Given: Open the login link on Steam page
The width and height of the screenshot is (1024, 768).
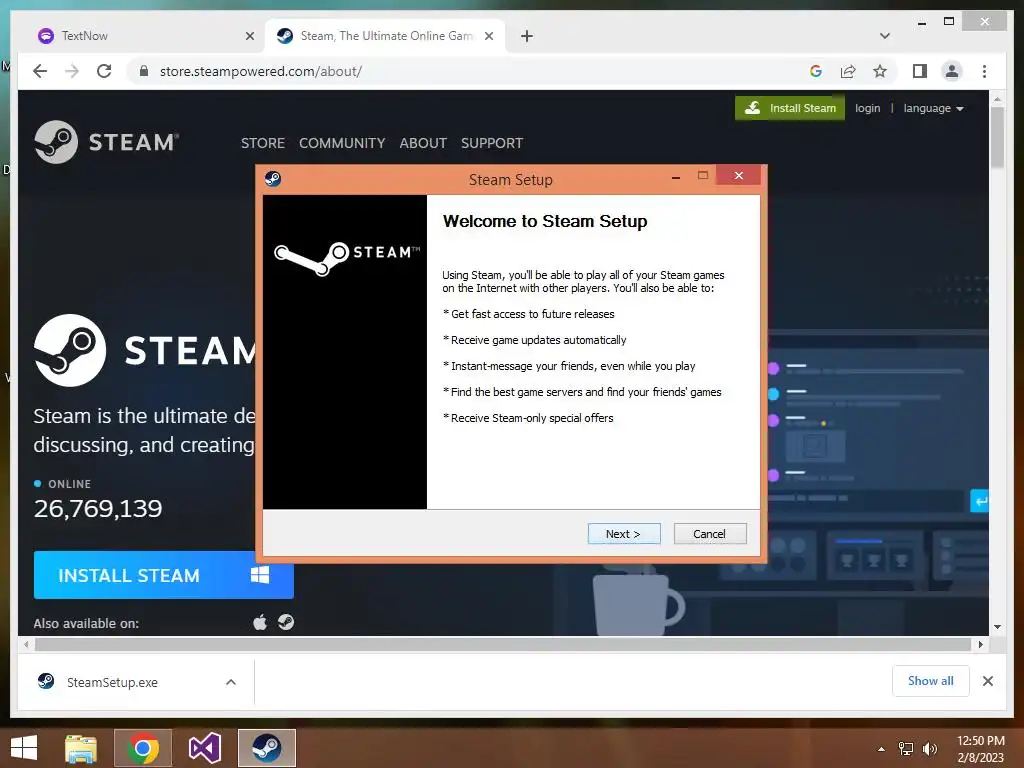Looking at the screenshot, I should tap(867, 108).
